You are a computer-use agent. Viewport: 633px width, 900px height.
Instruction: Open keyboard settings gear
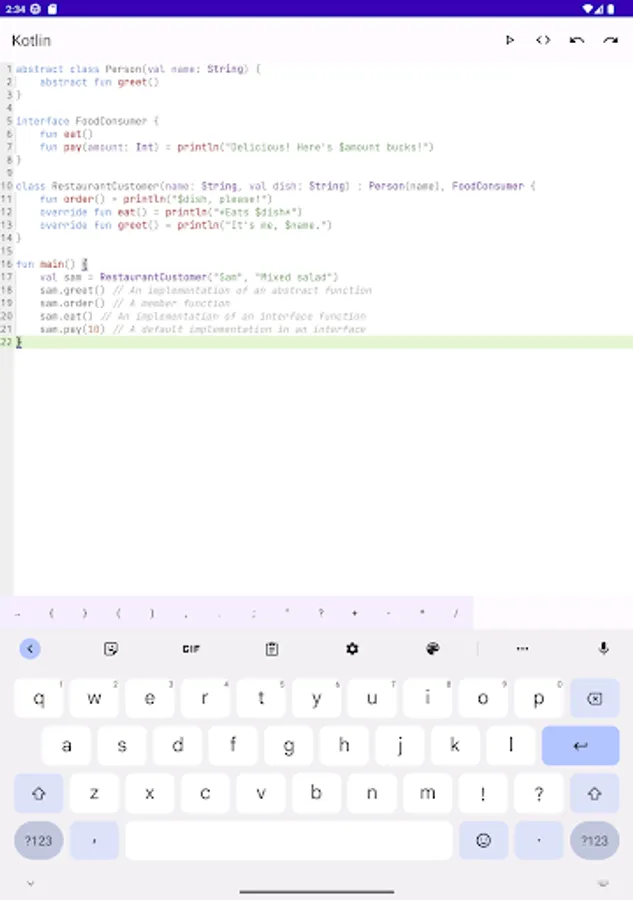tap(352, 649)
